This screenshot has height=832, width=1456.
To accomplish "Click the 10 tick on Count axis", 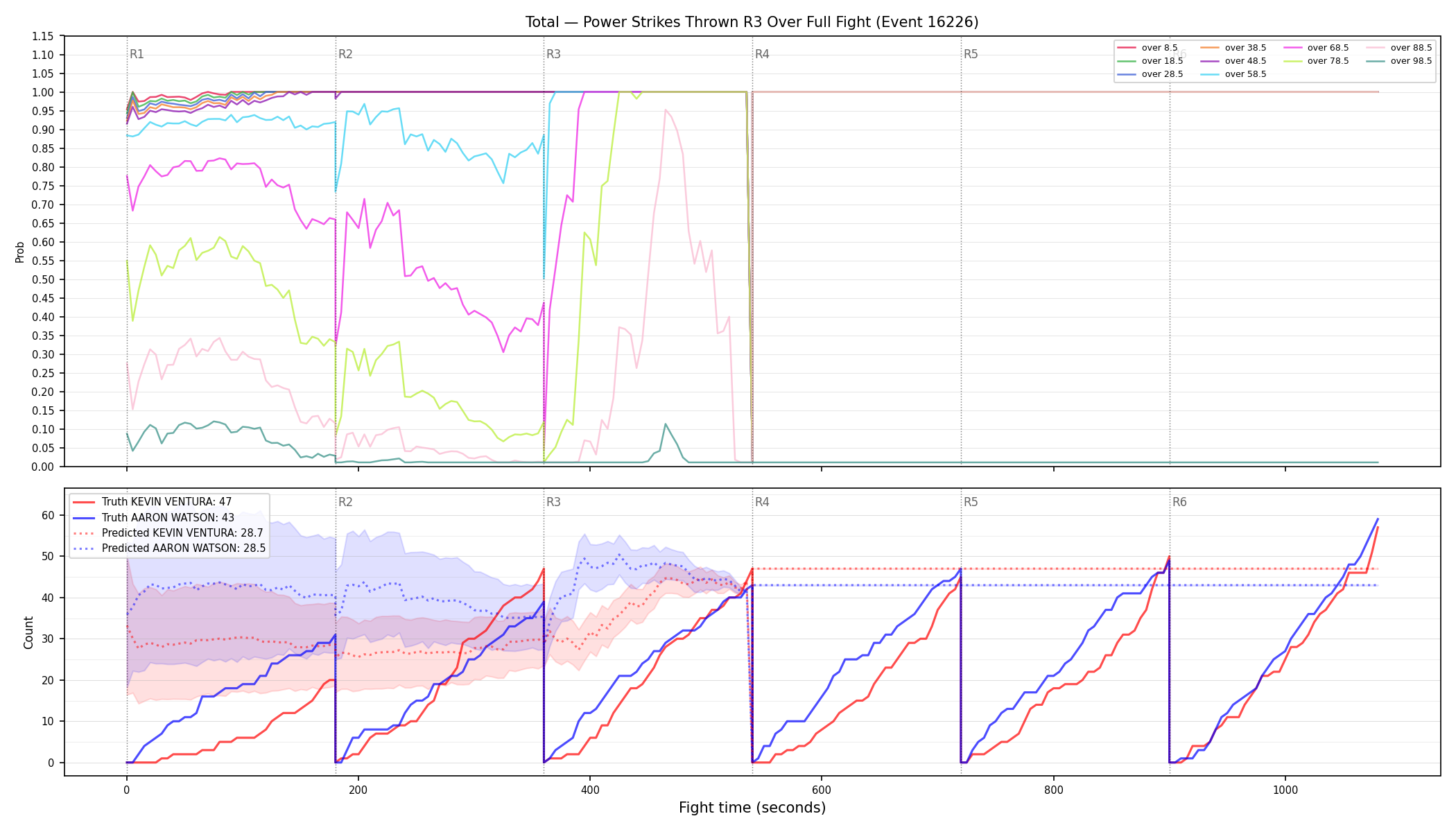I will coord(48,721).
